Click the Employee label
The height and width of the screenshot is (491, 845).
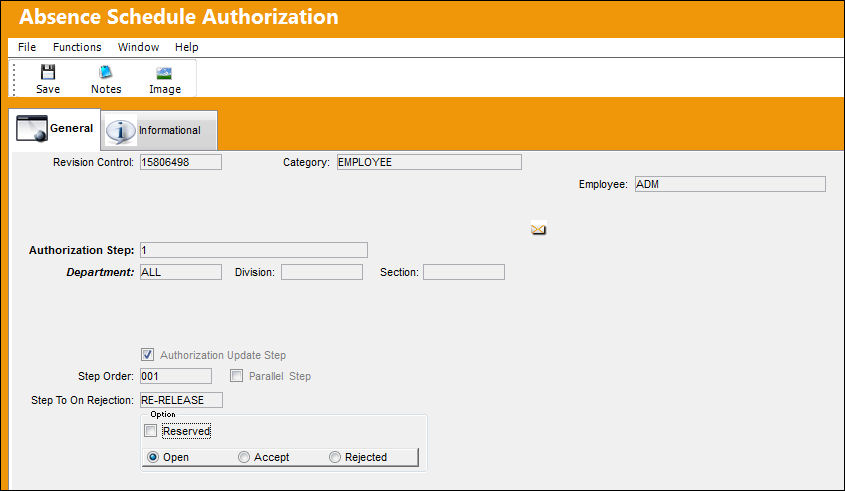coord(603,184)
